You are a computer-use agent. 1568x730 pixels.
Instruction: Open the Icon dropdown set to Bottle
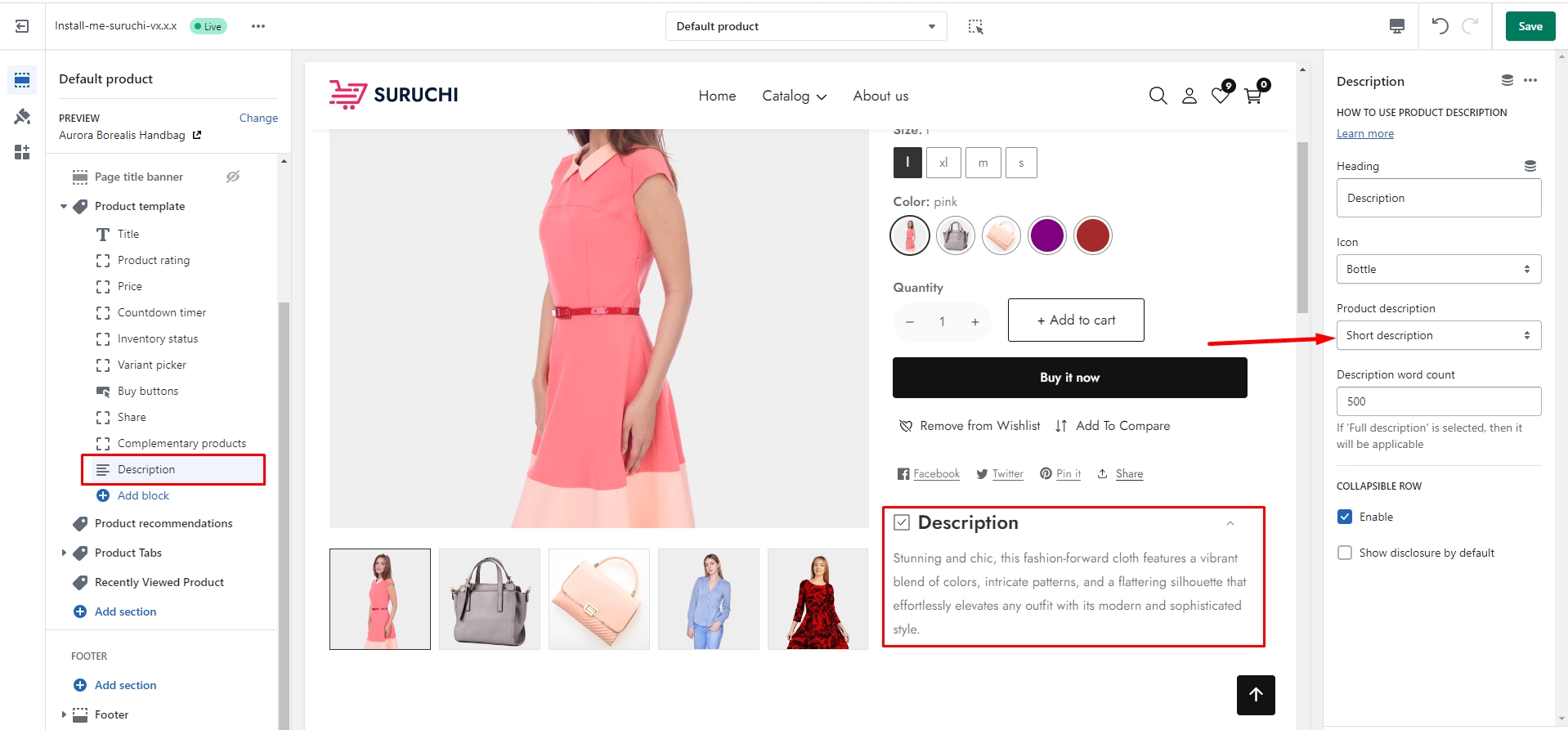pos(1438,269)
